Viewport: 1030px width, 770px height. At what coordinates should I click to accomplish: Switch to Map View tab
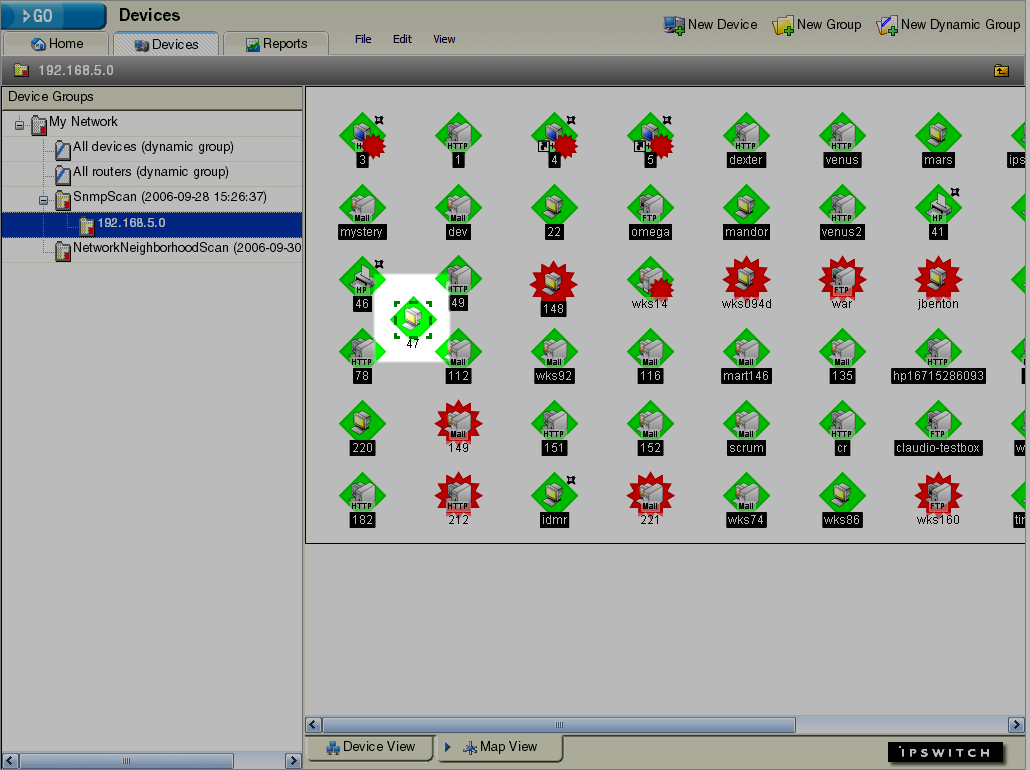click(x=500, y=747)
